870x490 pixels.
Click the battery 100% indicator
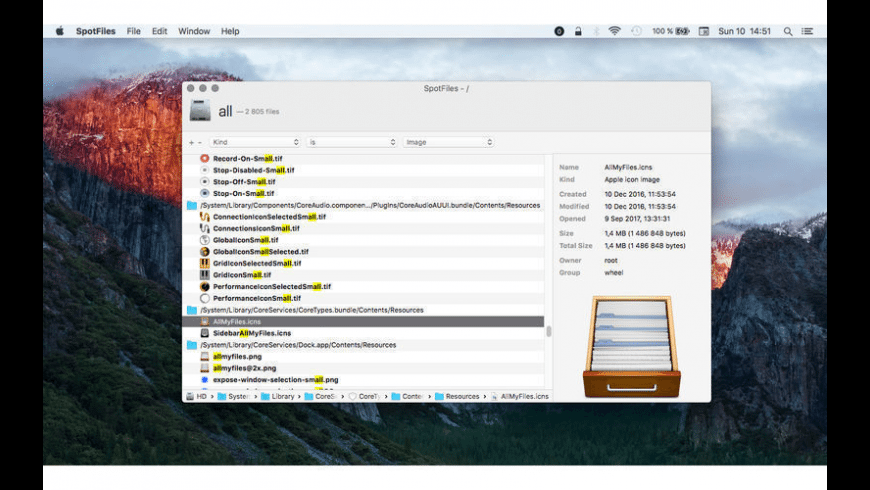tap(671, 31)
